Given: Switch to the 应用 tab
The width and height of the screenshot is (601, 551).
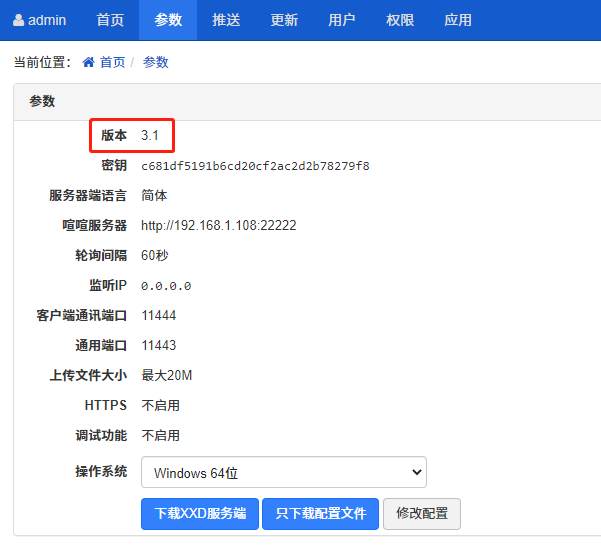Looking at the screenshot, I should point(458,20).
